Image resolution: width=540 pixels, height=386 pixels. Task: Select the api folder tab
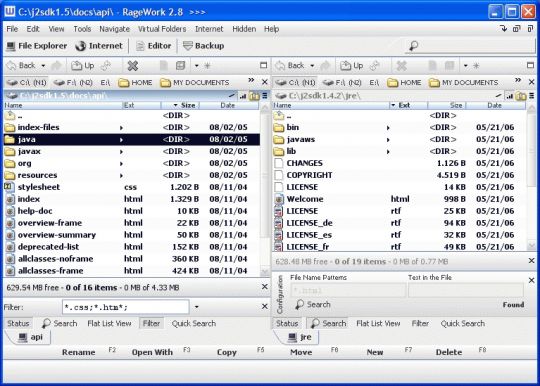click(30, 337)
